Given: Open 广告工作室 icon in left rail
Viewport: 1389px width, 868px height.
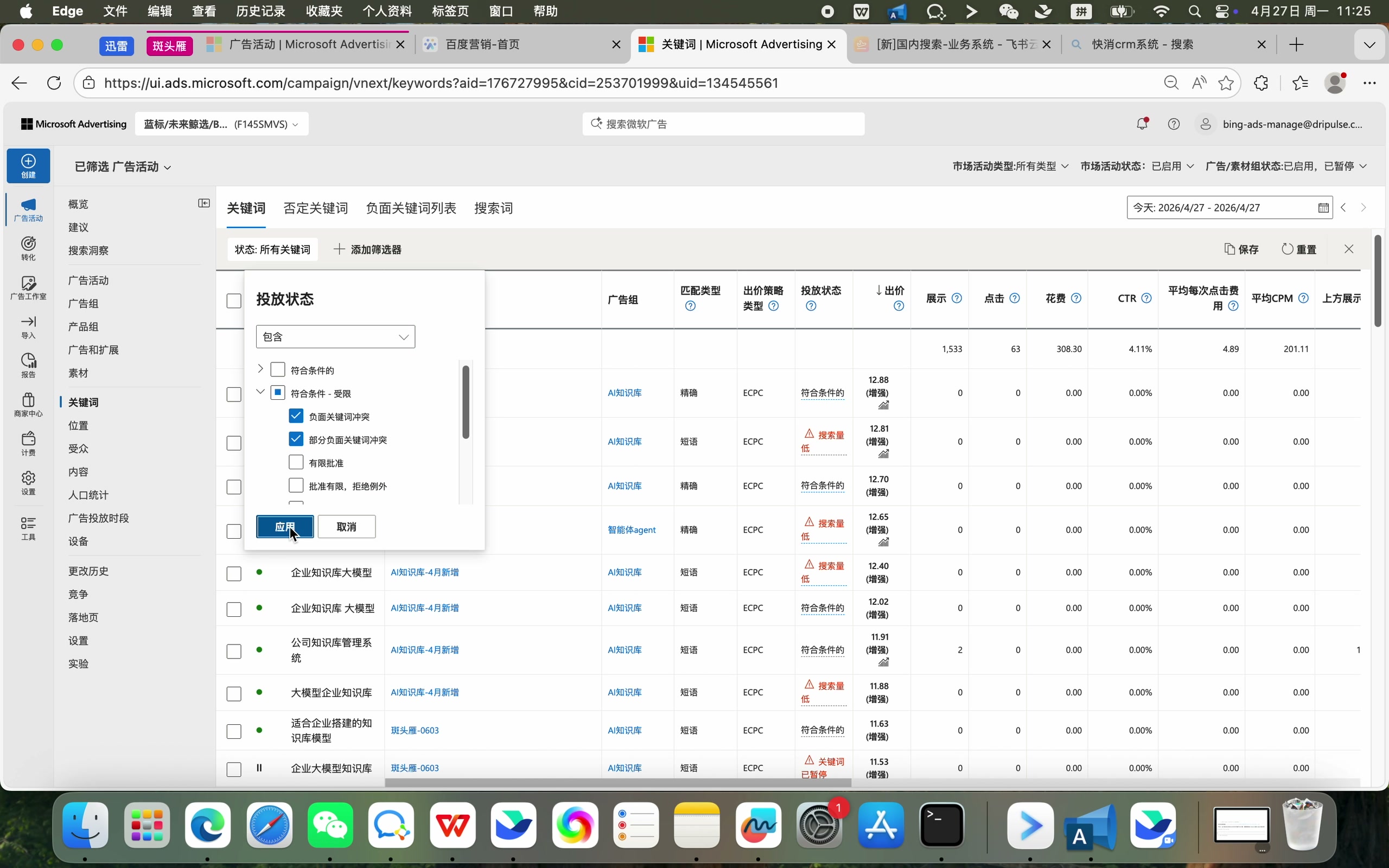Looking at the screenshot, I should tap(28, 288).
